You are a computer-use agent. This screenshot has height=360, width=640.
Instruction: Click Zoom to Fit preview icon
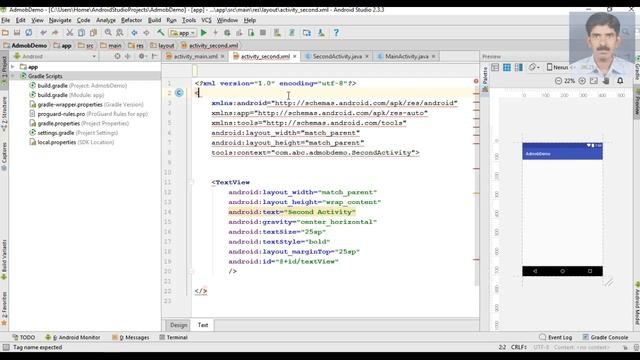594,81
